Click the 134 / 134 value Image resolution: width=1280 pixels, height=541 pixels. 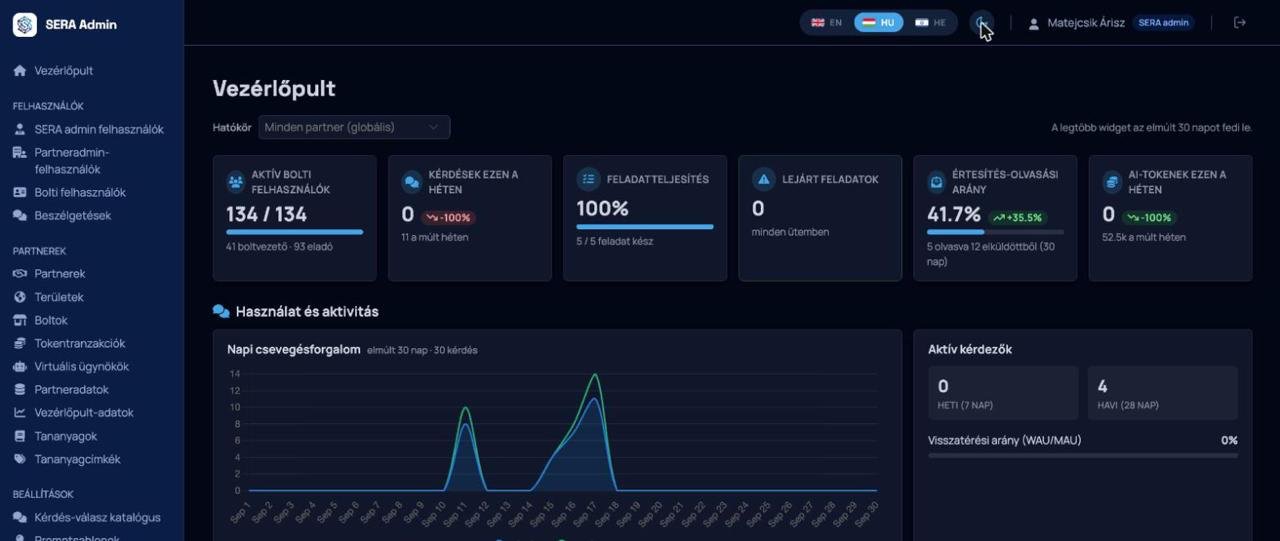pyautogui.click(x=266, y=214)
